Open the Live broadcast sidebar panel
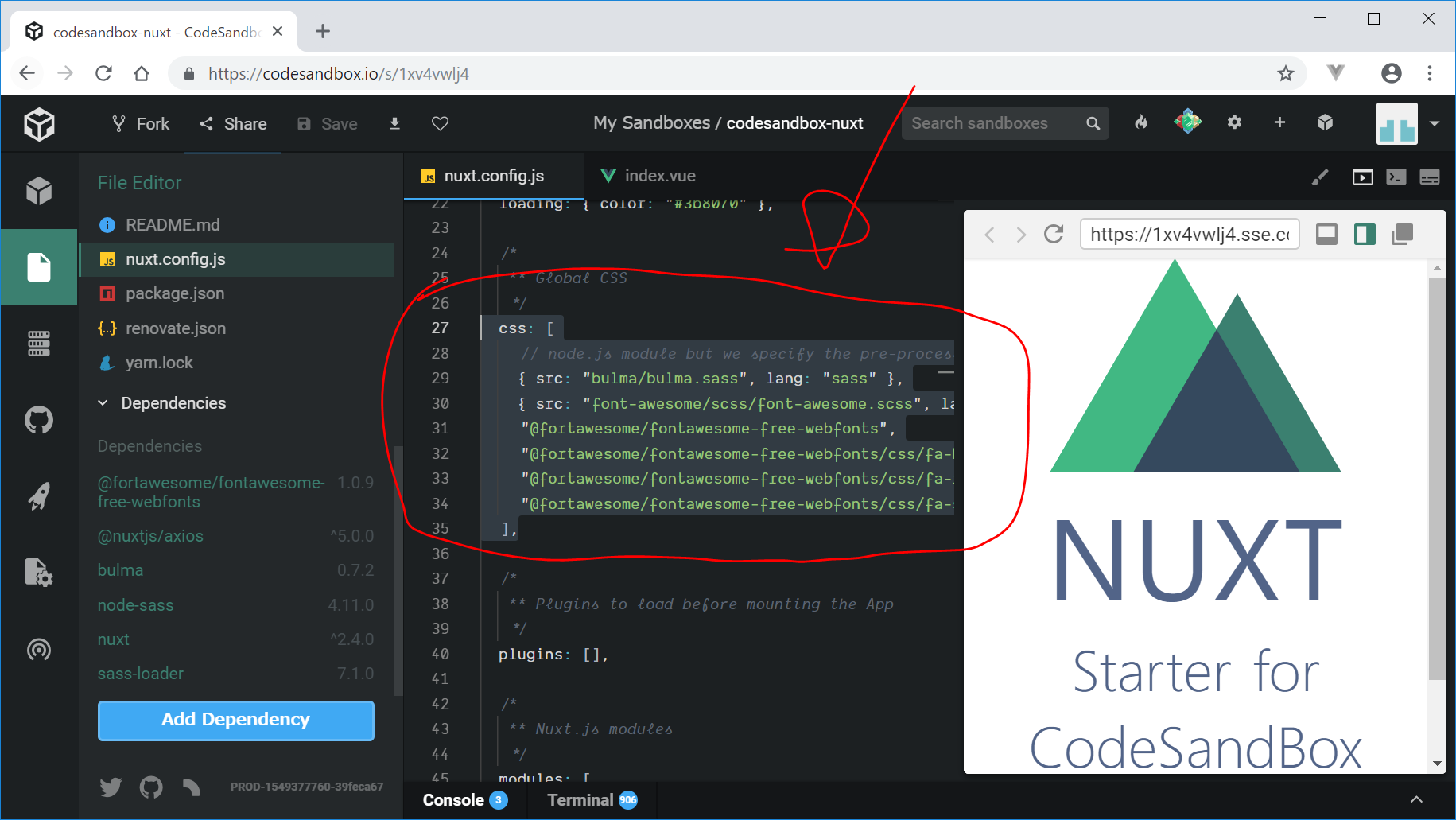 [x=39, y=650]
